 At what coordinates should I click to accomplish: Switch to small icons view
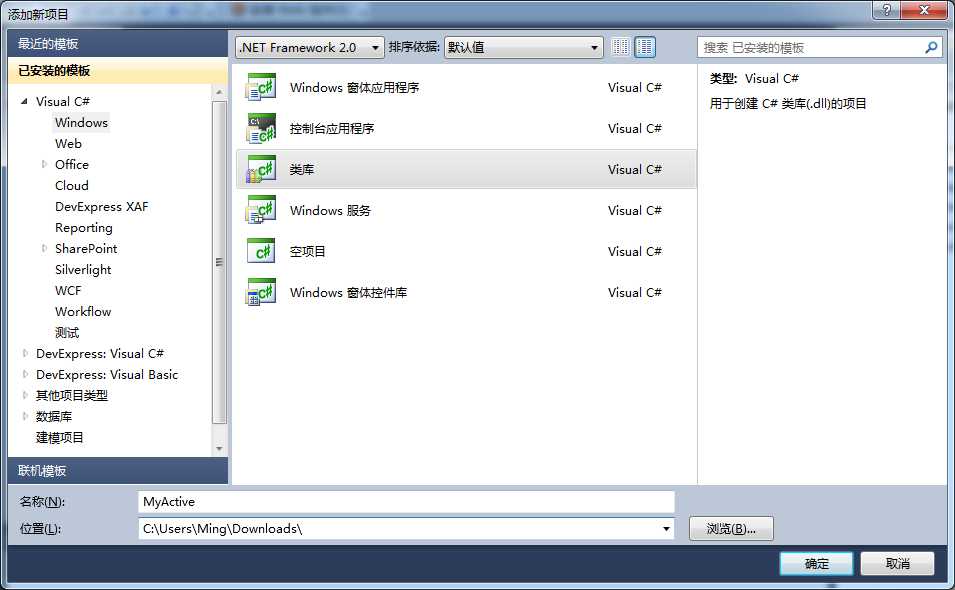pyautogui.click(x=620, y=47)
